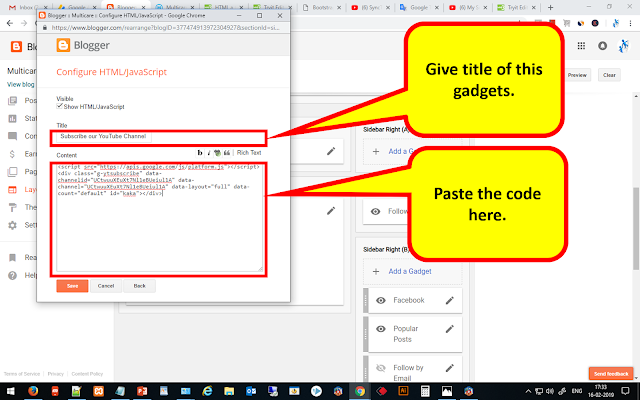640x400 pixels.
Task: Open the notifications icon in the Blogger header
Action: [602, 46]
